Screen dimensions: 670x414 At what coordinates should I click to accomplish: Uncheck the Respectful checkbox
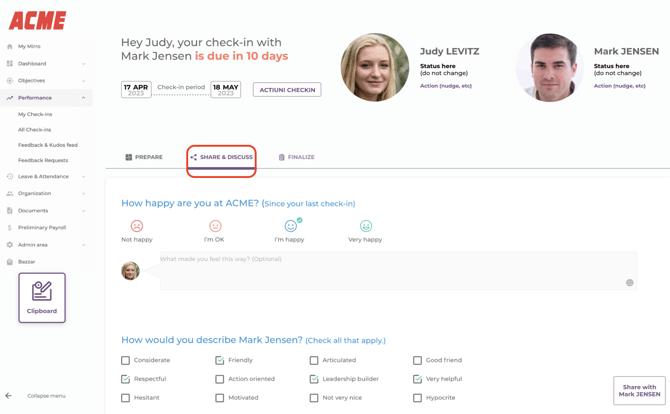125,379
